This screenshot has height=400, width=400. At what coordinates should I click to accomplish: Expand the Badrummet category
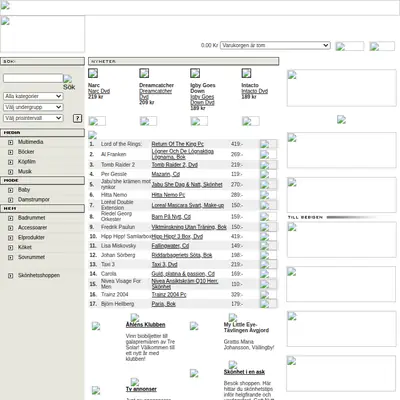[11, 218]
